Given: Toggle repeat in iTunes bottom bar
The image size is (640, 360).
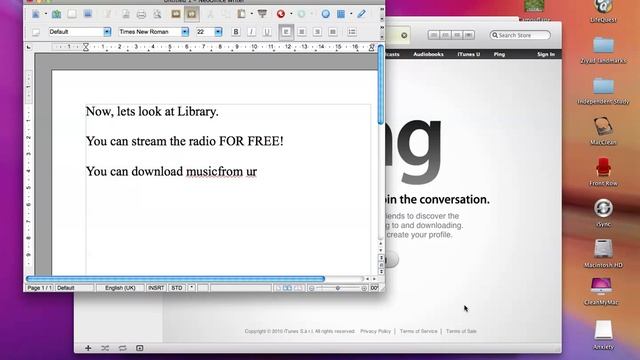Looking at the screenshot, I should tap(122, 348).
